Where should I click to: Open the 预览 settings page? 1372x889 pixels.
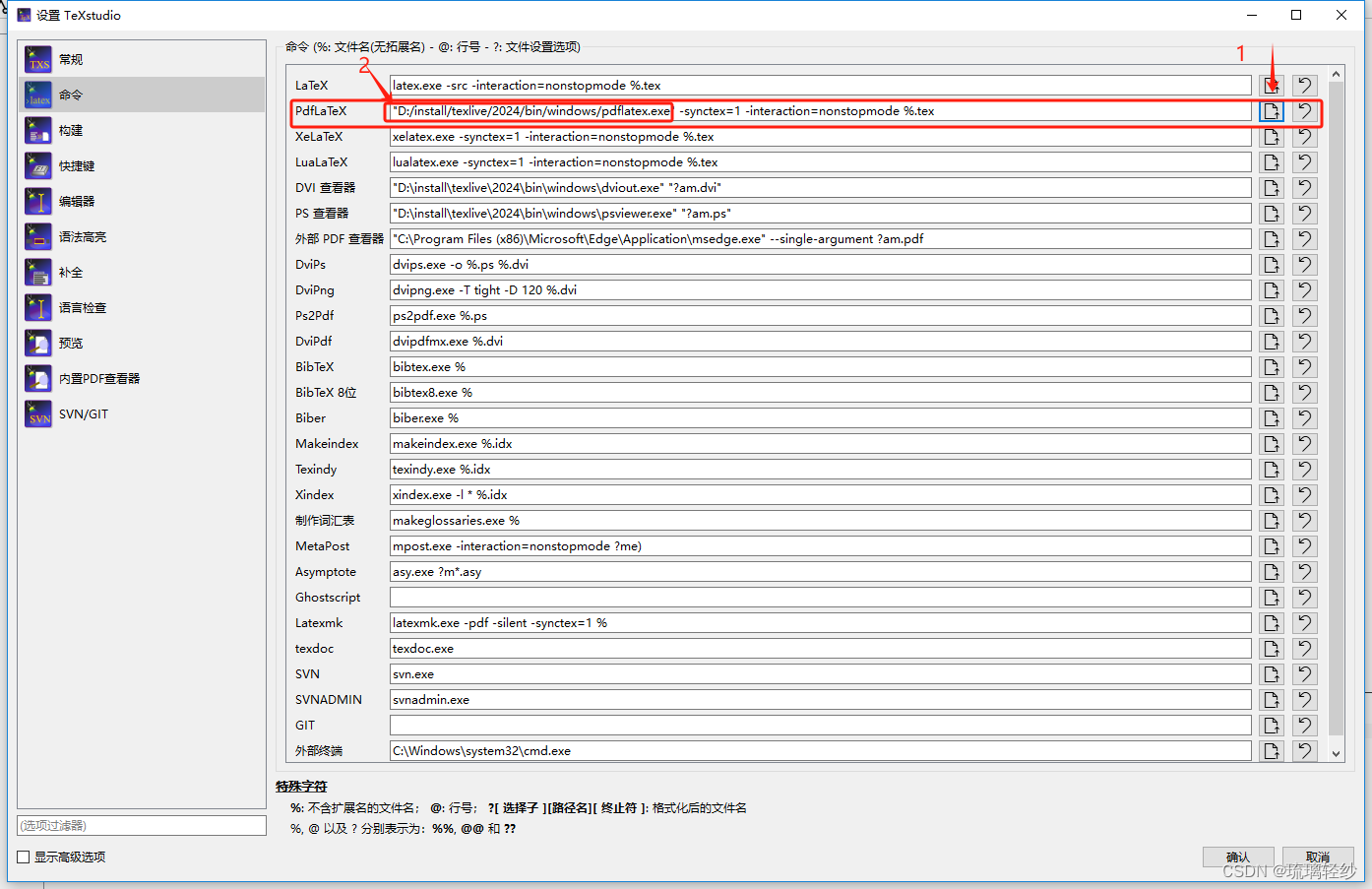[143, 343]
